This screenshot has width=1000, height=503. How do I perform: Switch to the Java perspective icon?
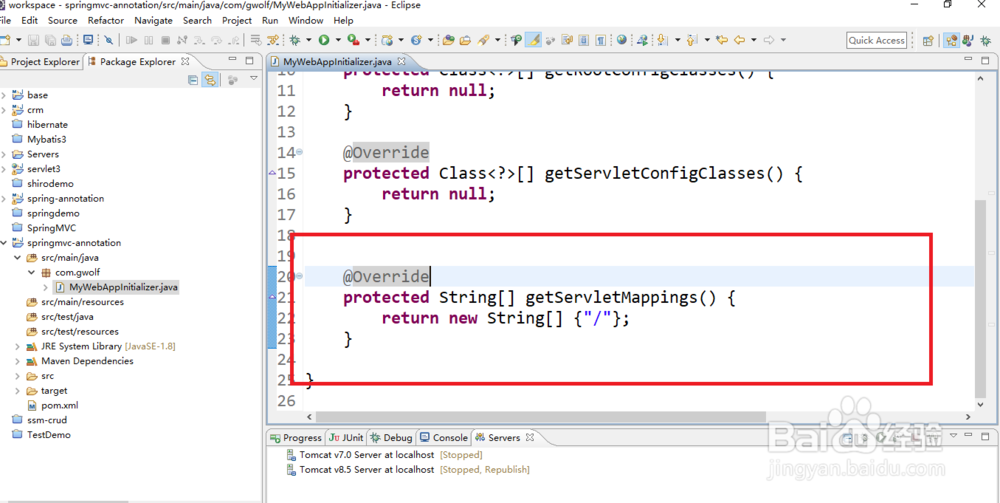click(967, 41)
